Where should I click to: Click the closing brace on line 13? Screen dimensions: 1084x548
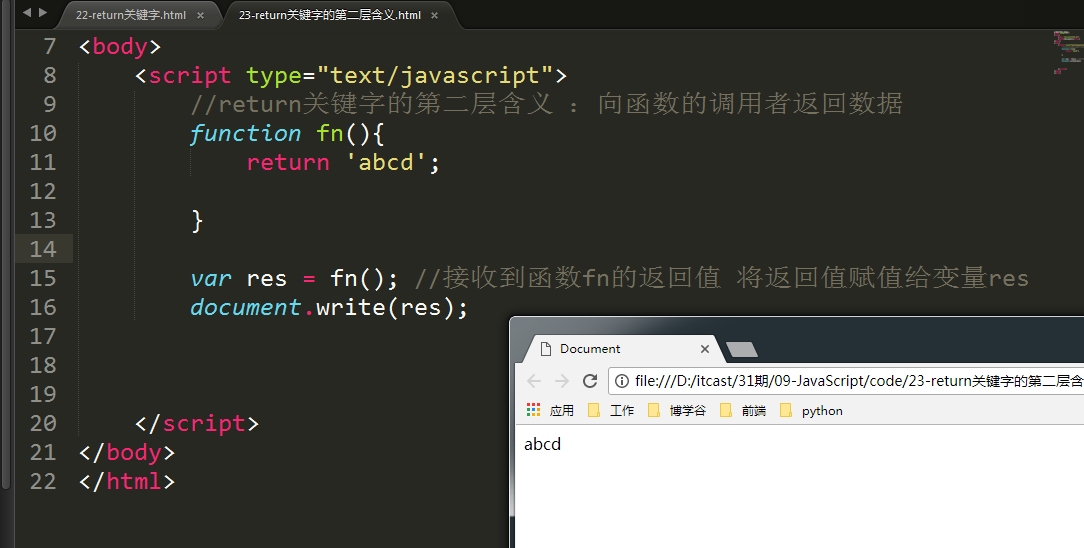[197, 220]
